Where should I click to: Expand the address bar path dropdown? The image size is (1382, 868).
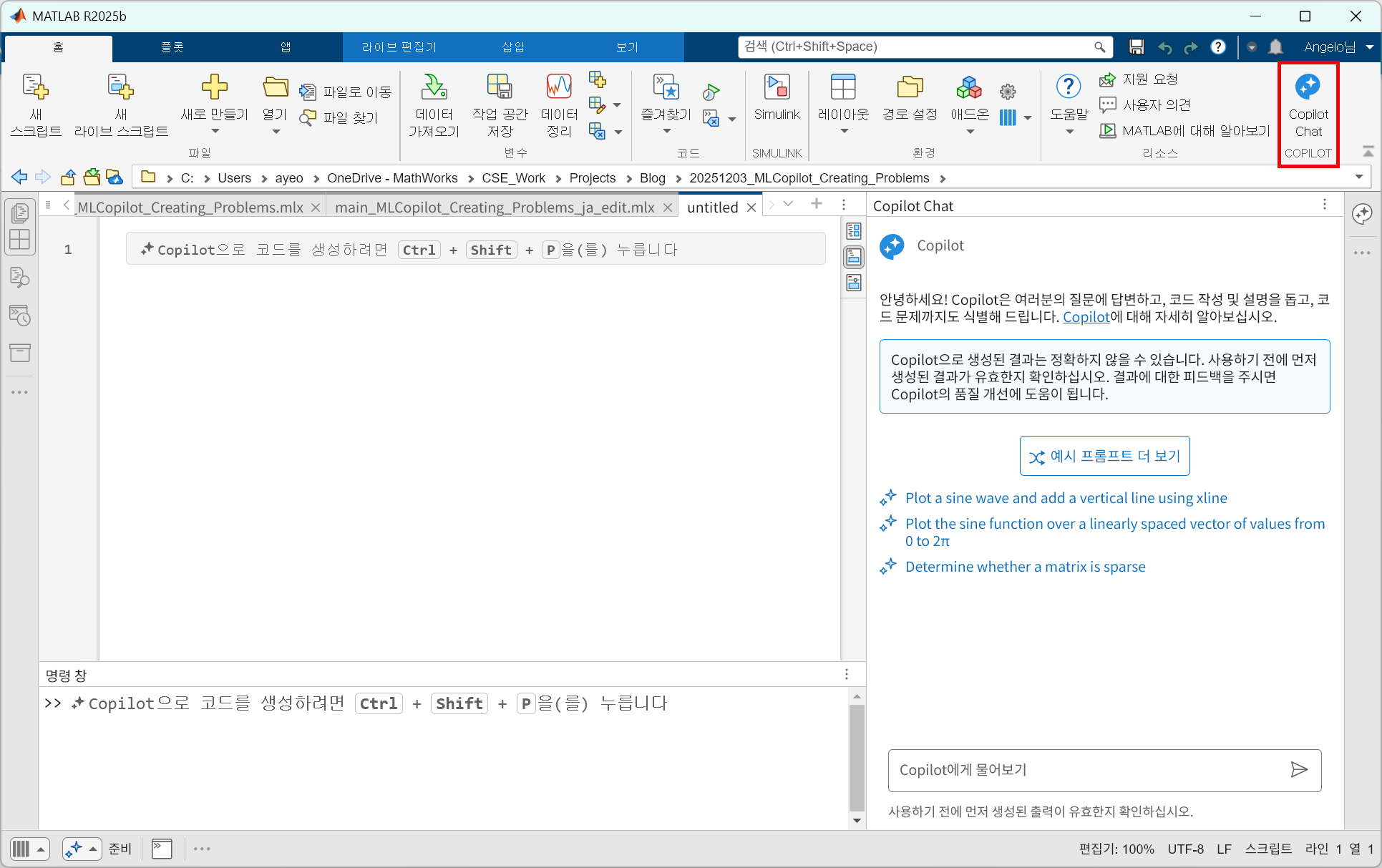1358,177
